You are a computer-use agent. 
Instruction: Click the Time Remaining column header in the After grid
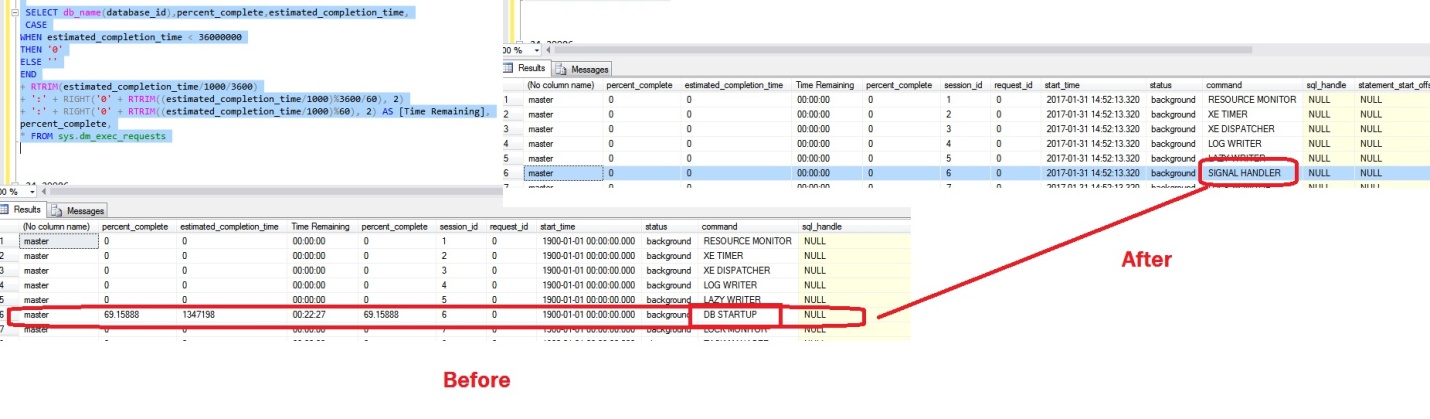pyautogui.click(x=825, y=85)
